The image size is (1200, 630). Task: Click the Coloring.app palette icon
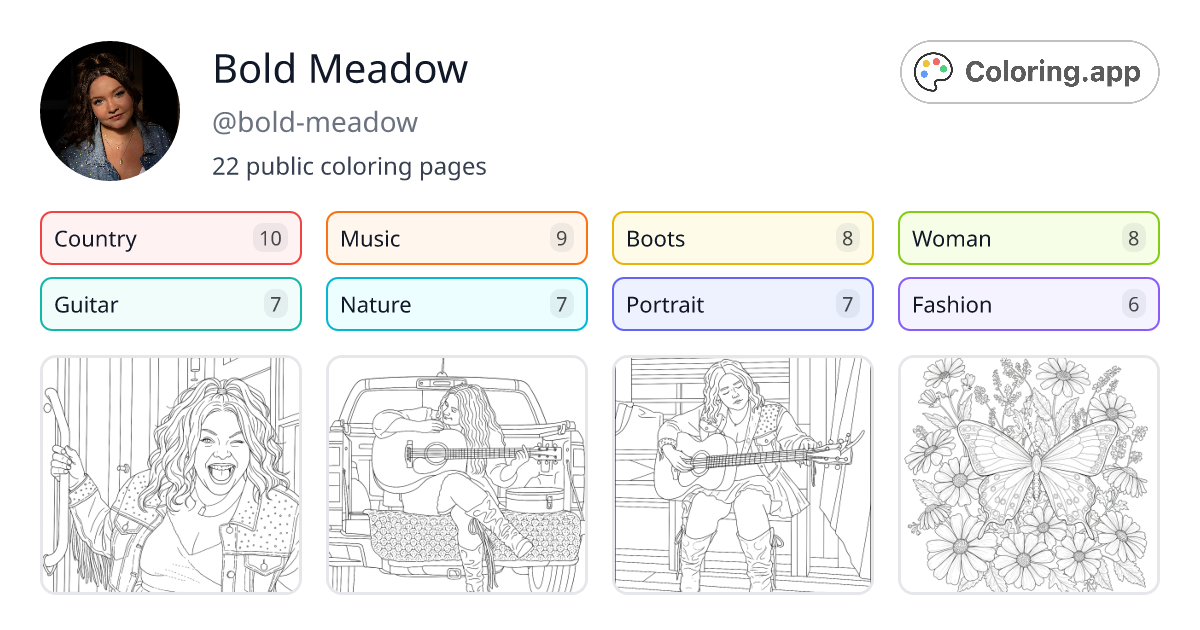coord(934,71)
